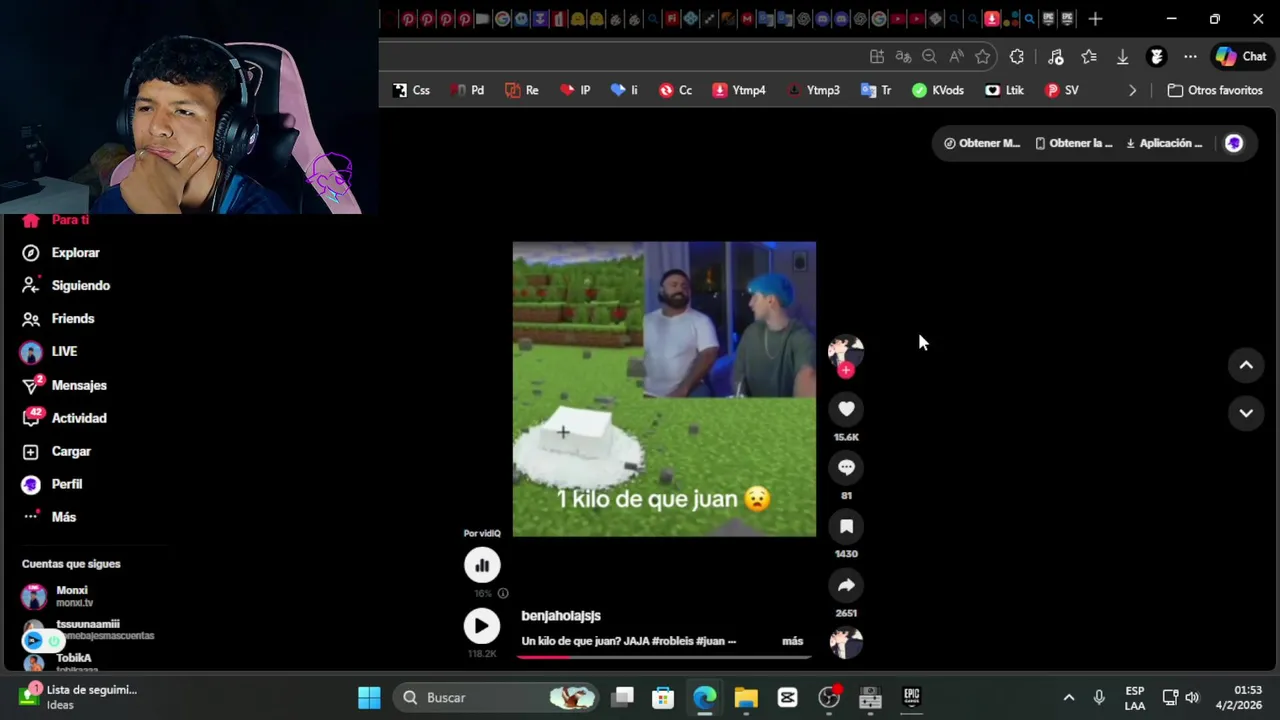Go to next video with down arrow
The image size is (1280, 720).
pyautogui.click(x=1246, y=412)
